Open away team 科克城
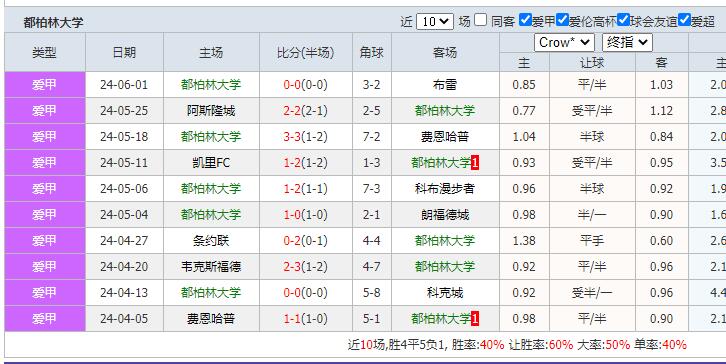The width and height of the screenshot is (726, 364). pyautogui.click(x=445, y=292)
